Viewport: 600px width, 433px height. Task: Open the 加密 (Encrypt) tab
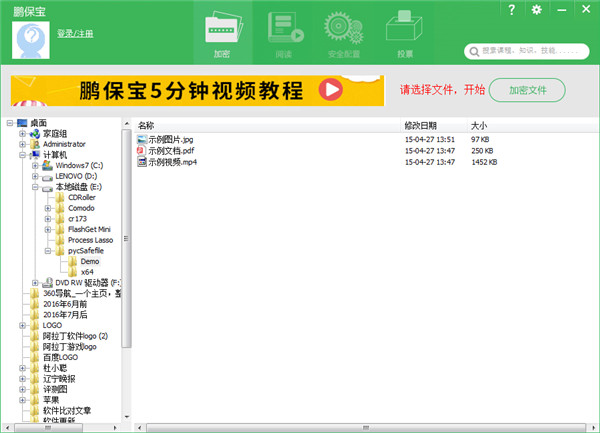click(x=223, y=35)
